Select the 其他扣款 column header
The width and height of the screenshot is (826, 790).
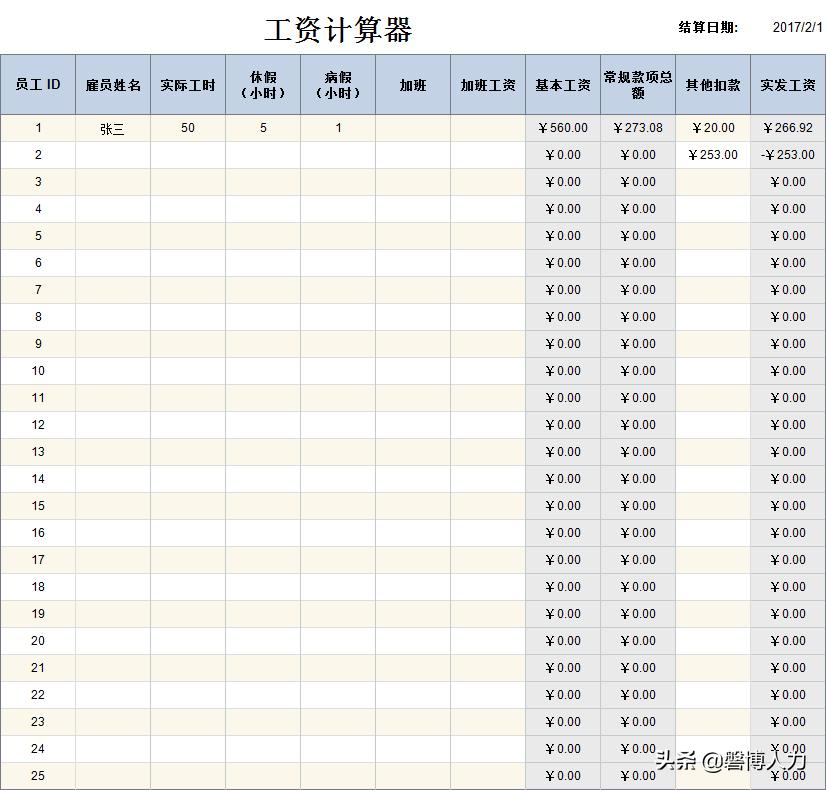[710, 84]
